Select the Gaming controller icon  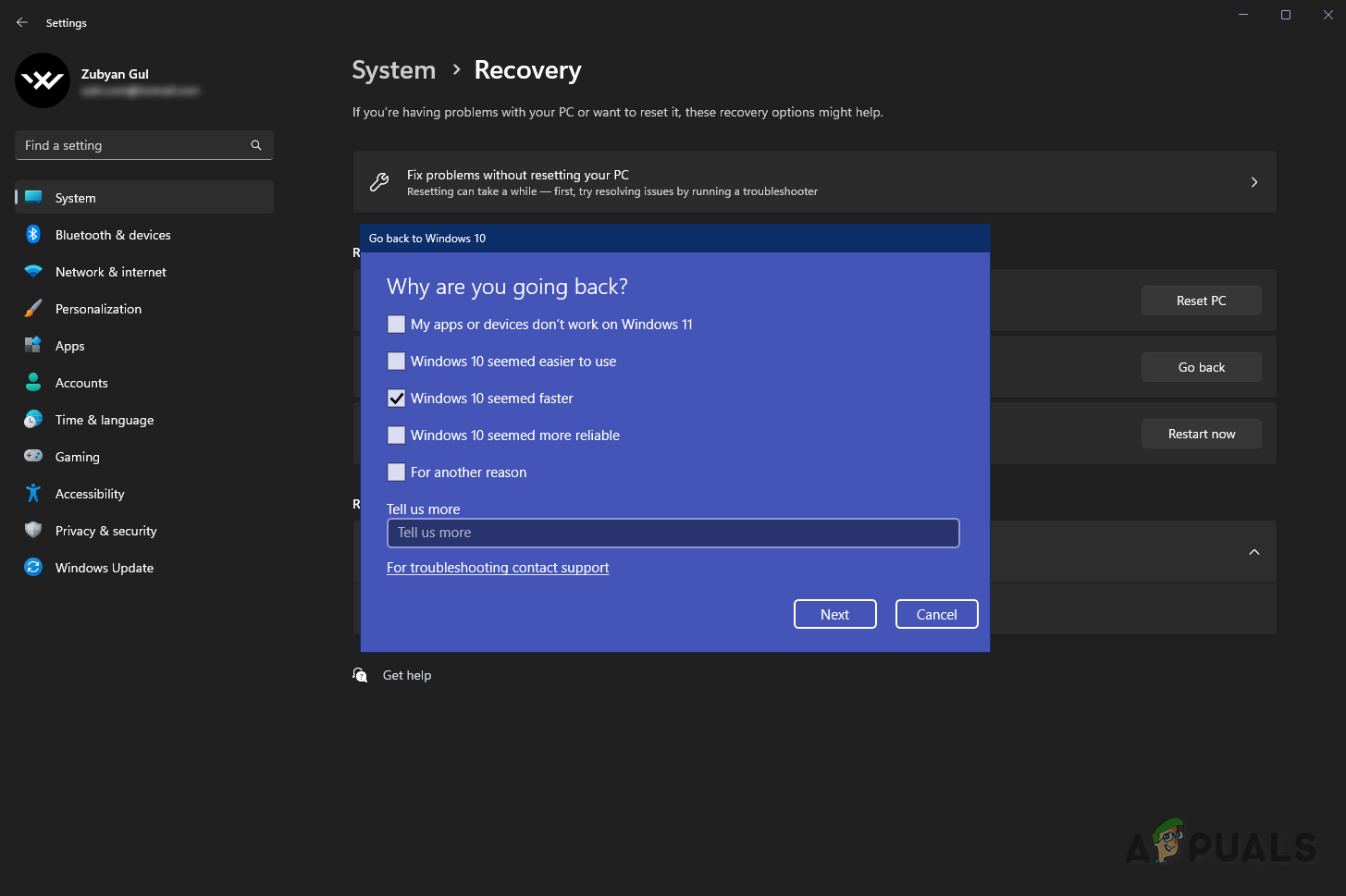click(x=33, y=457)
